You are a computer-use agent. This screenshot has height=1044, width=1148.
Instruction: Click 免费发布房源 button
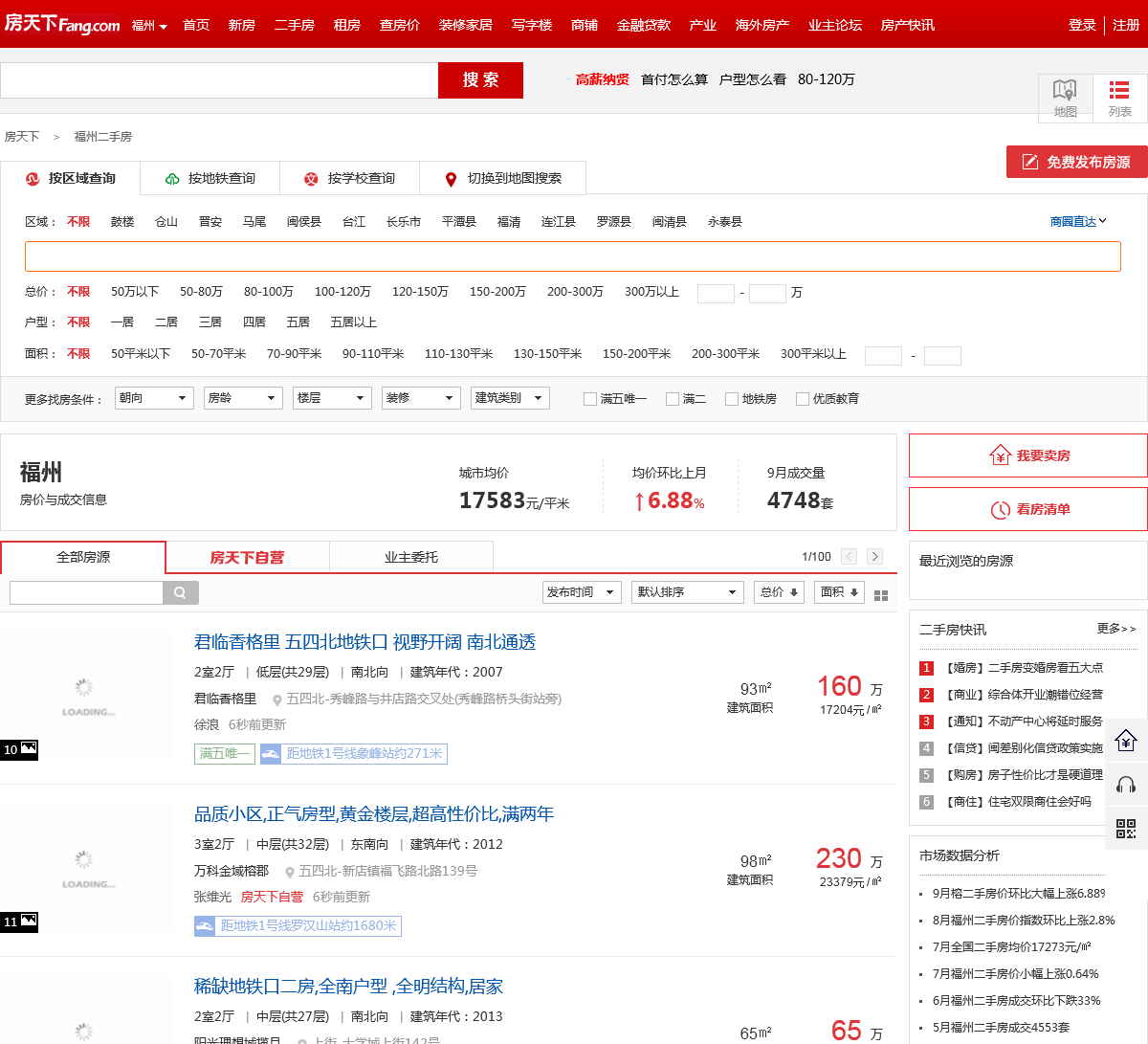[1077, 162]
